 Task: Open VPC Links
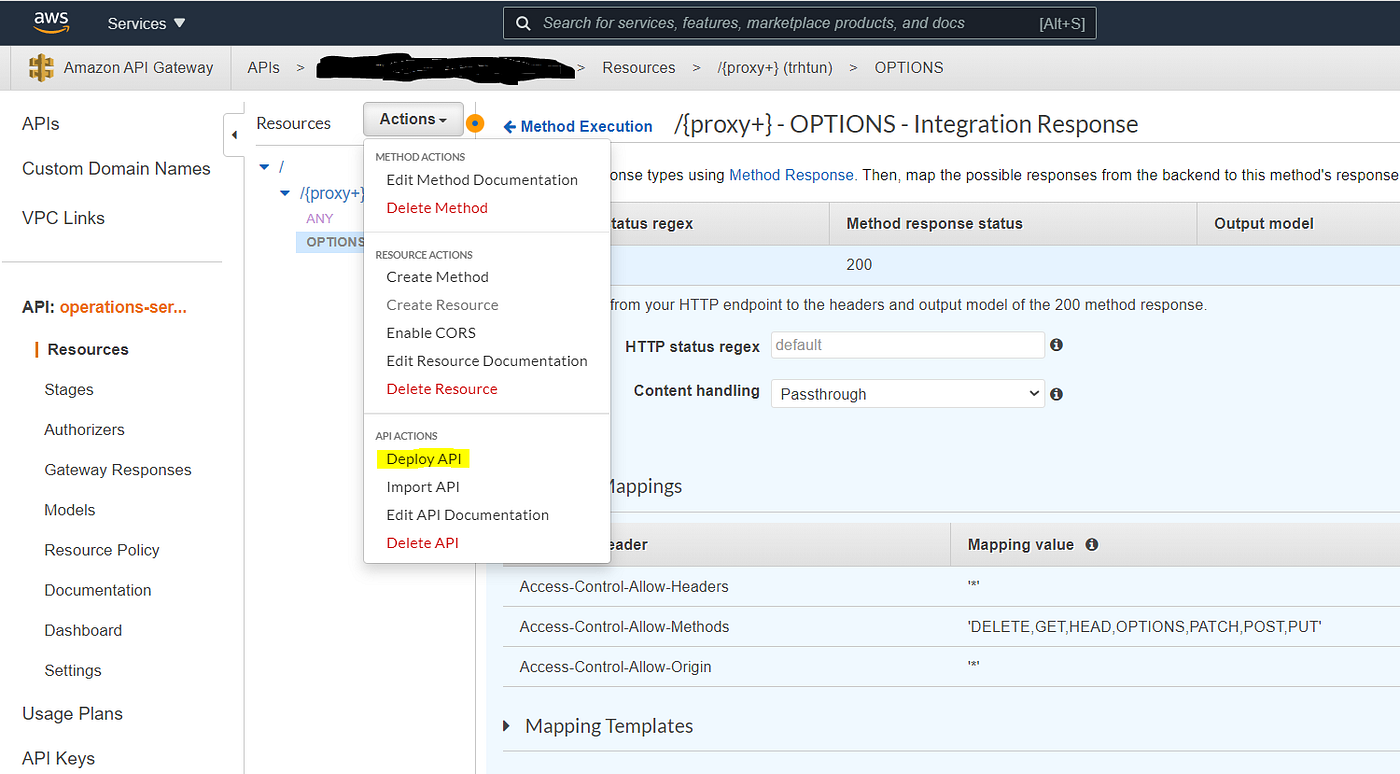(63, 218)
